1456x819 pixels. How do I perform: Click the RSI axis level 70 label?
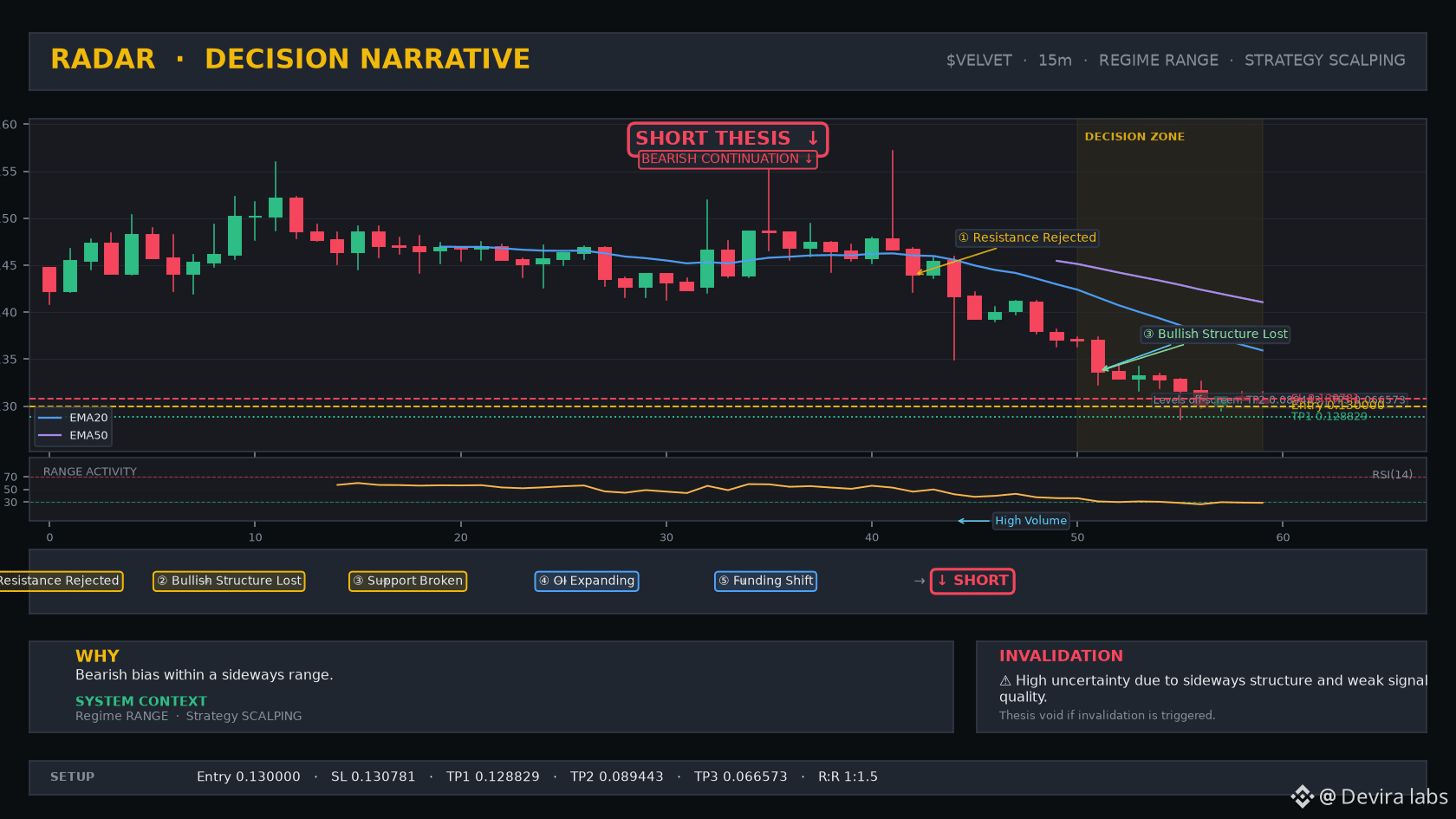(x=10, y=478)
